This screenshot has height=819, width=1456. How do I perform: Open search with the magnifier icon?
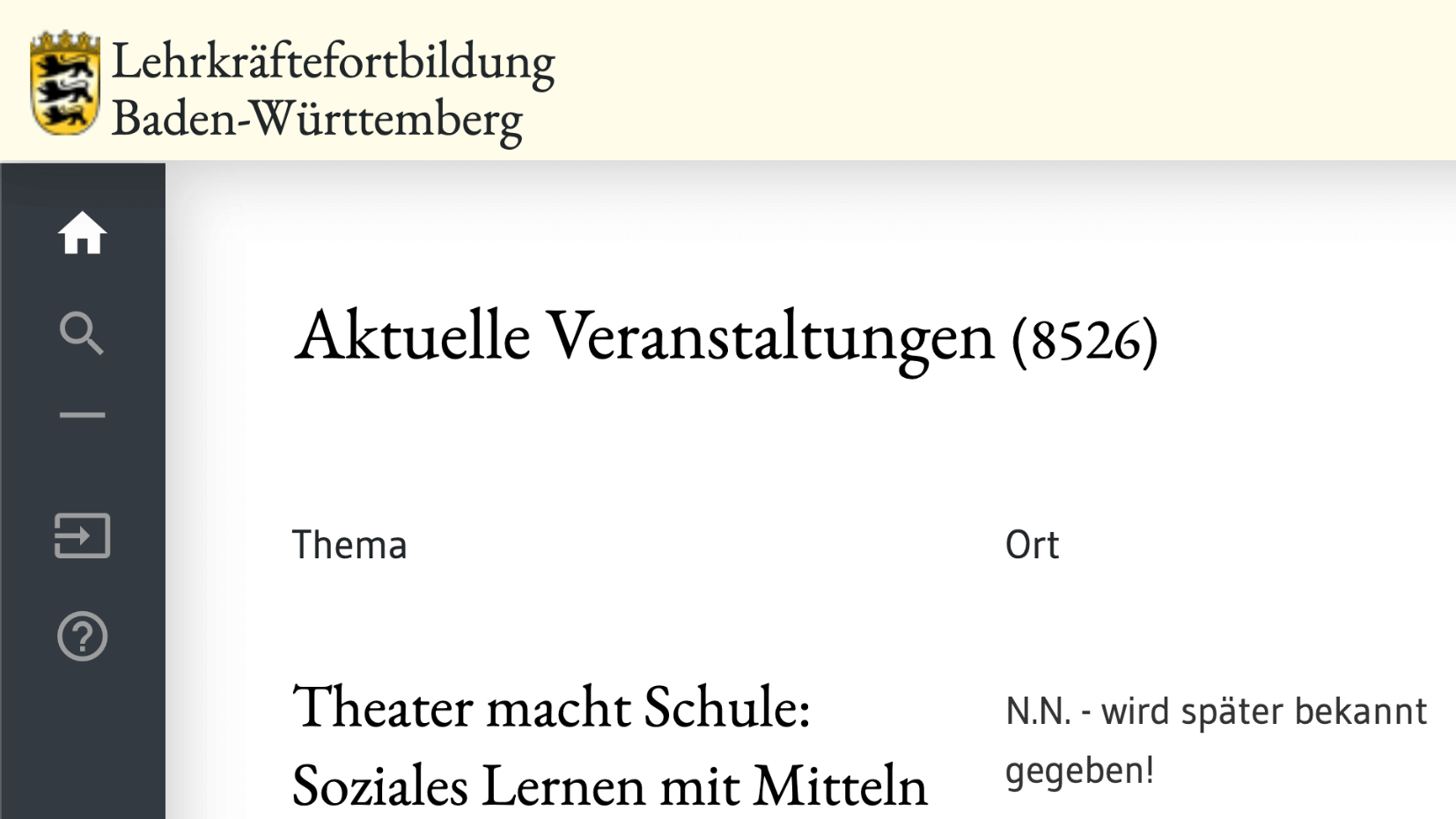tap(82, 333)
